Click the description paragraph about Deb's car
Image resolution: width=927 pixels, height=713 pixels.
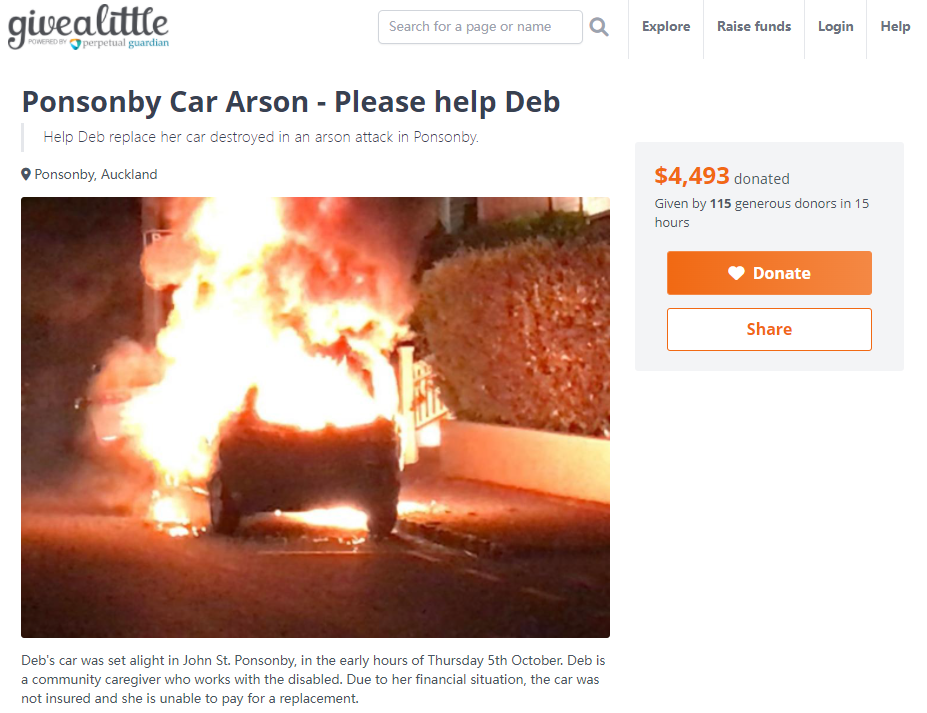[x=313, y=679]
